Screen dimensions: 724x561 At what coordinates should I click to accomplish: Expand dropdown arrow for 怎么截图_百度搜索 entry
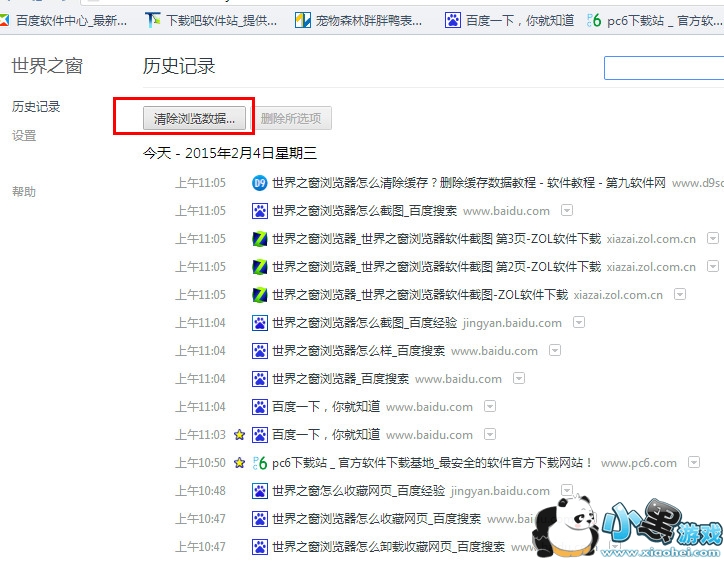point(567,211)
